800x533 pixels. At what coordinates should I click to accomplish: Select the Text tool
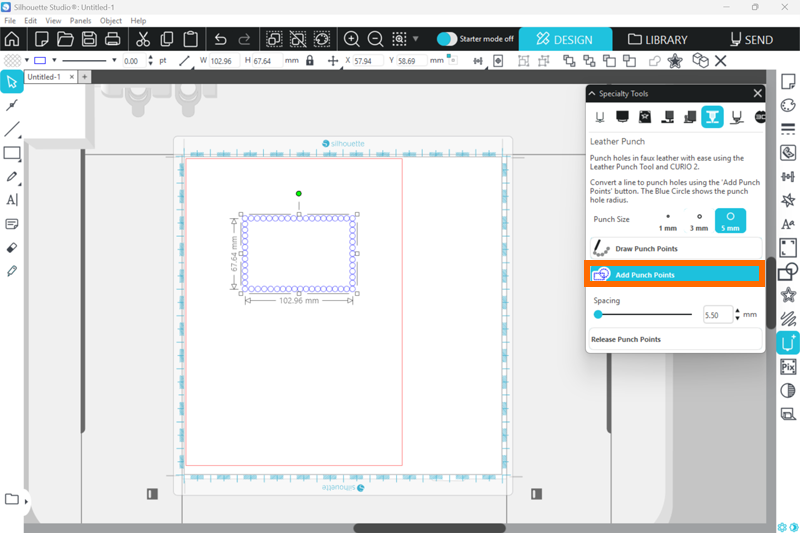click(12, 200)
